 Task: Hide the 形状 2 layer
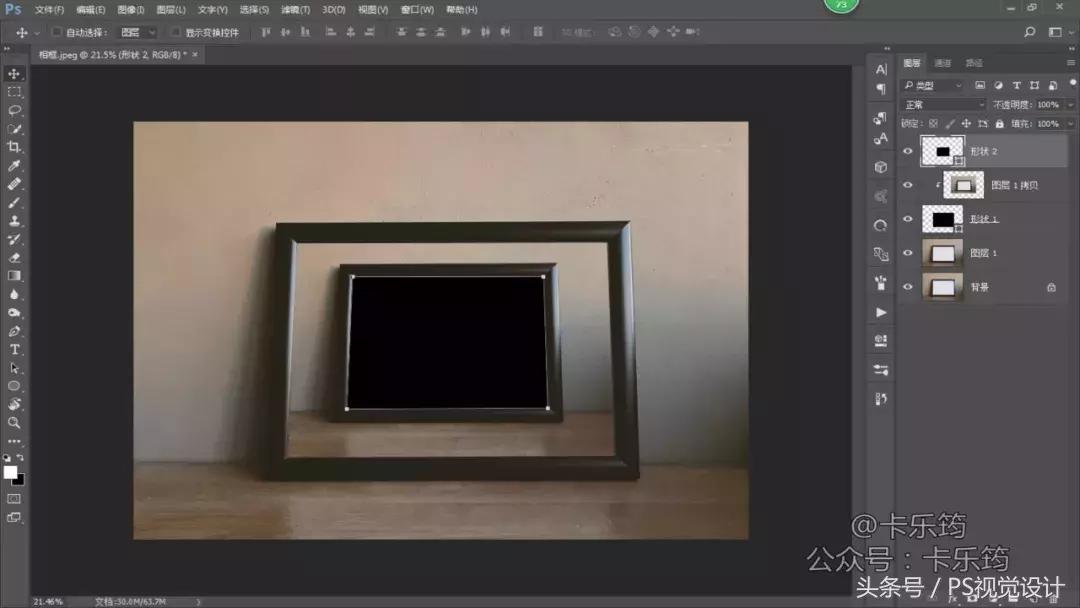pyautogui.click(x=908, y=151)
